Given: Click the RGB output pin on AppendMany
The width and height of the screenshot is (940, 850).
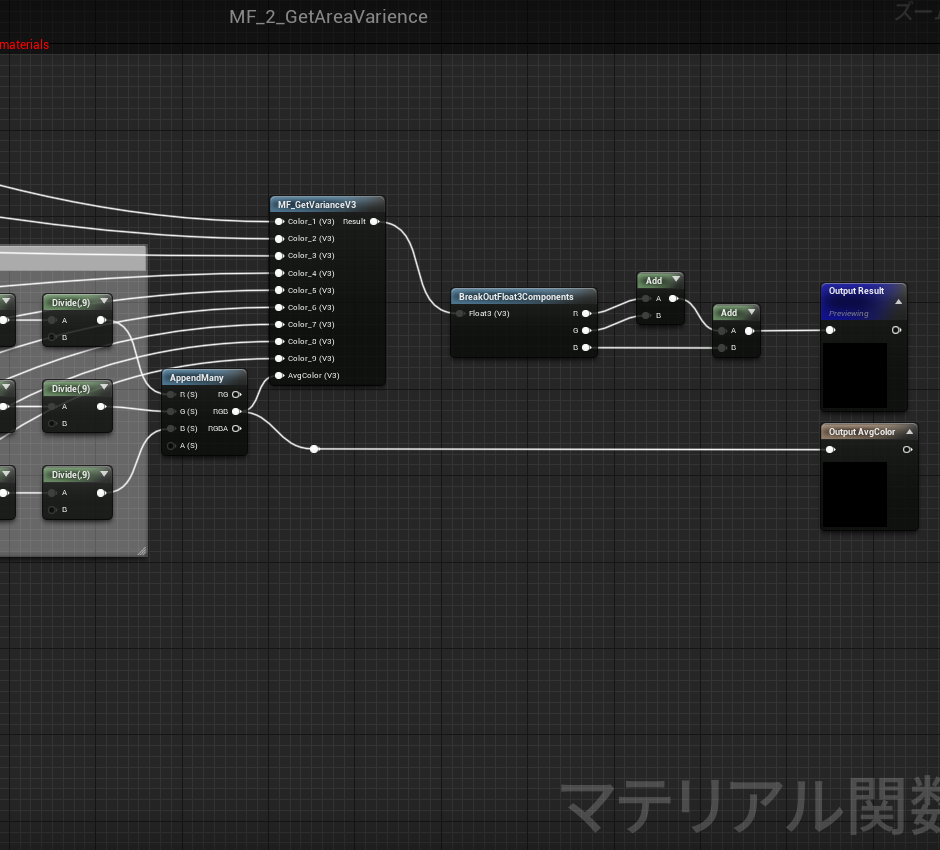Looking at the screenshot, I should tap(237, 411).
